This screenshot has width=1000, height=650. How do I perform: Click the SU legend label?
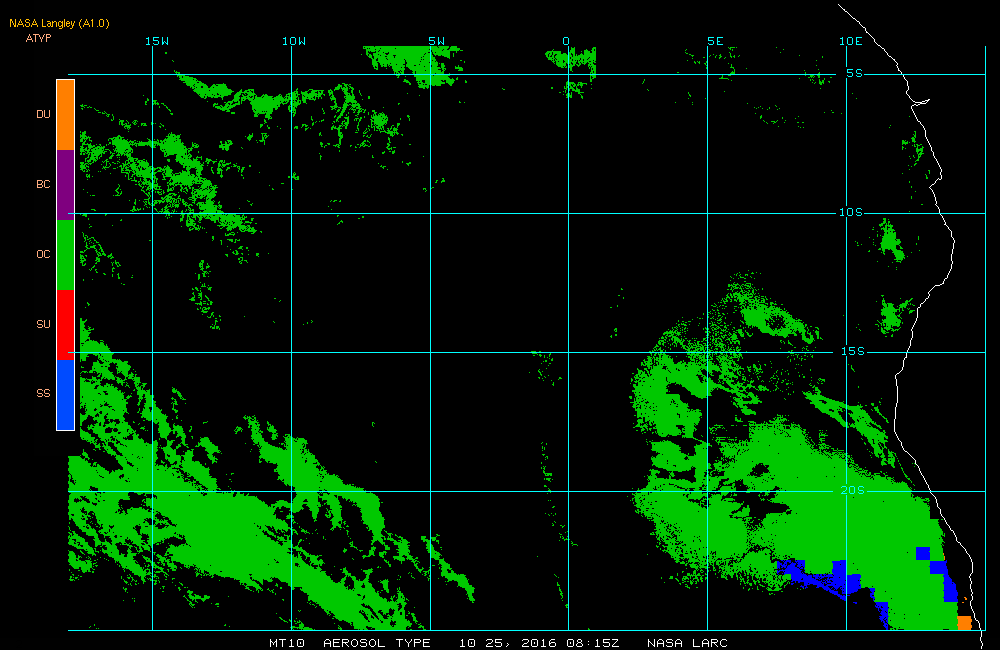pyautogui.click(x=43, y=324)
